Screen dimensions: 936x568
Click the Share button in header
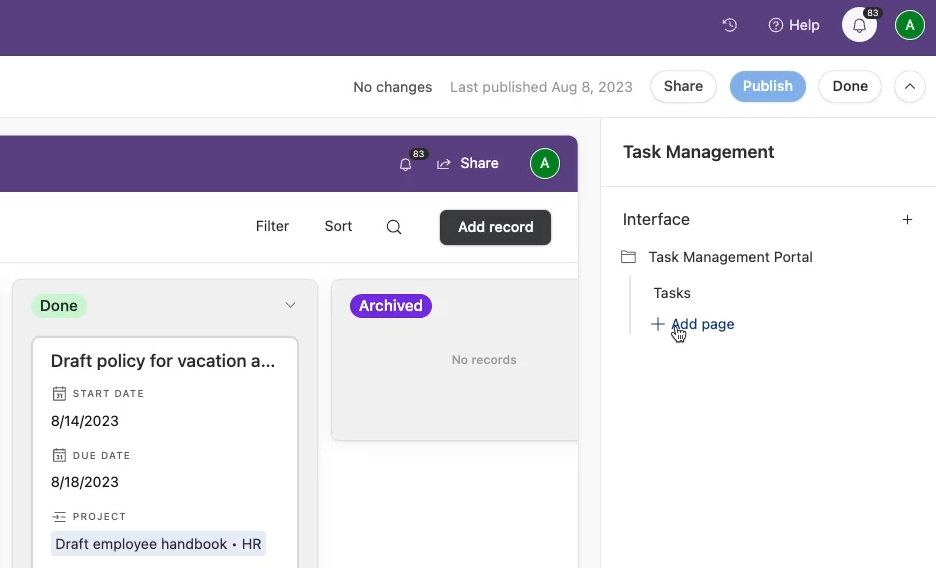point(683,87)
